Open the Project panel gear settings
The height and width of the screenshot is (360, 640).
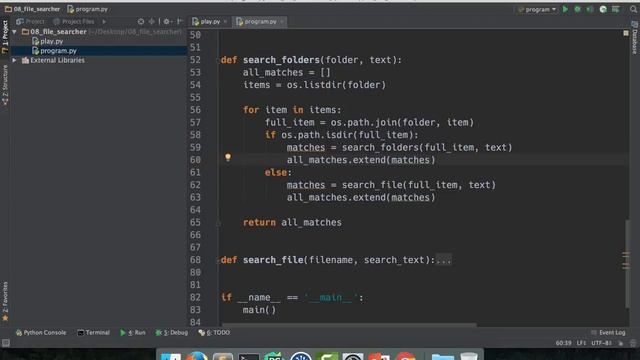coord(167,21)
